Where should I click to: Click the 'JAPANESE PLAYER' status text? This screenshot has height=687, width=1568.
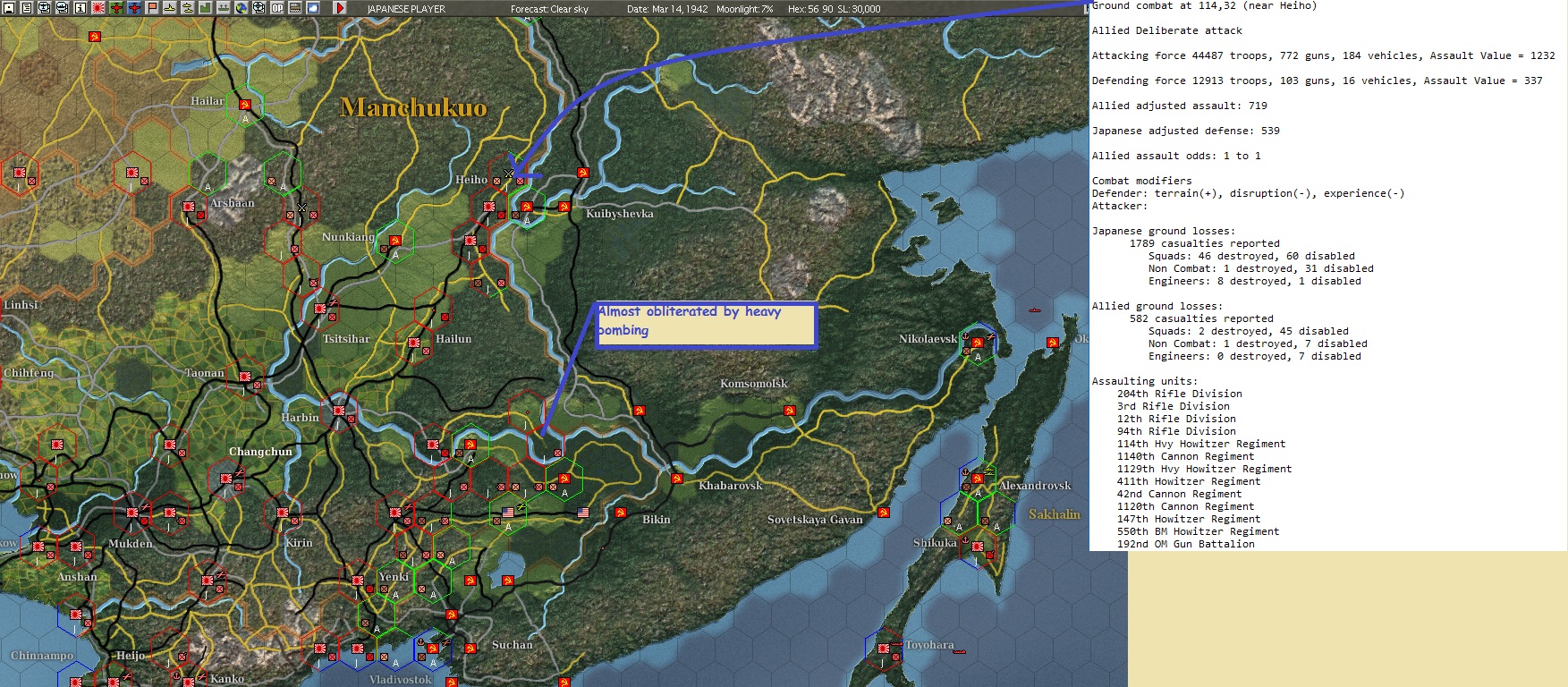click(x=406, y=9)
